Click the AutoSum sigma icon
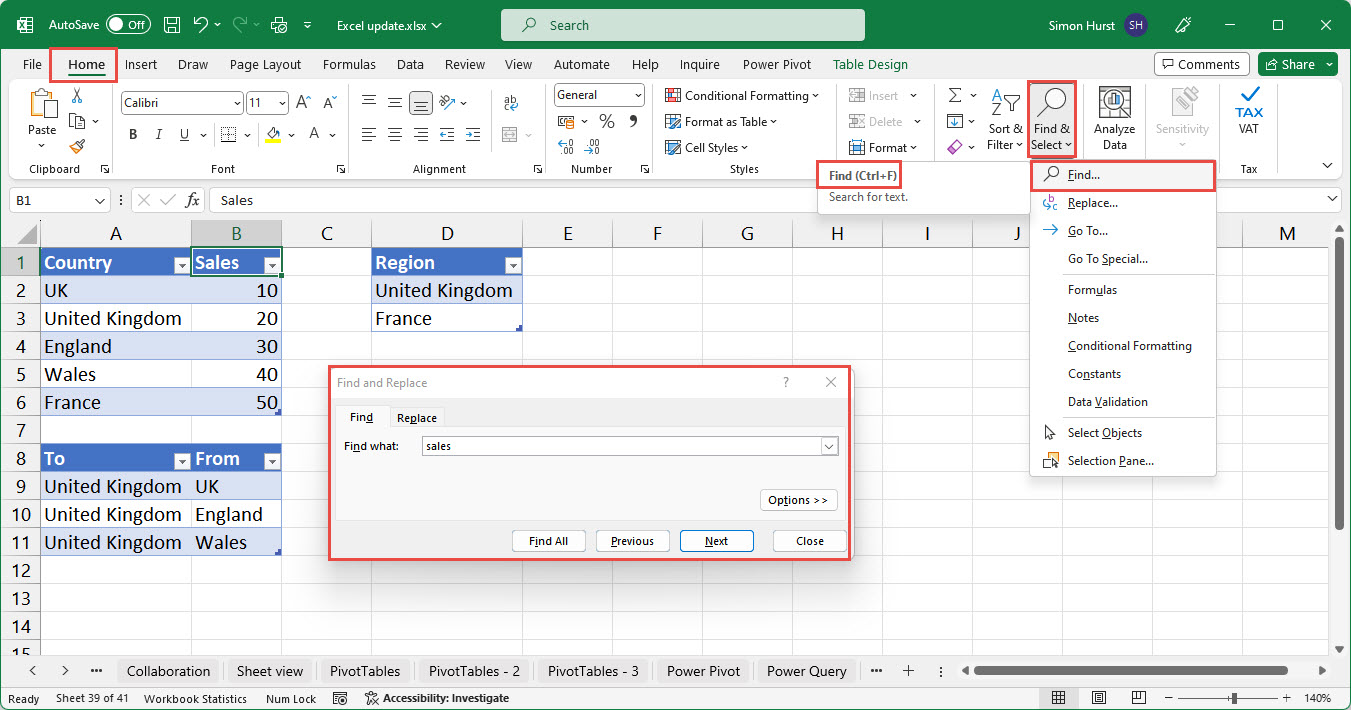 tap(955, 95)
